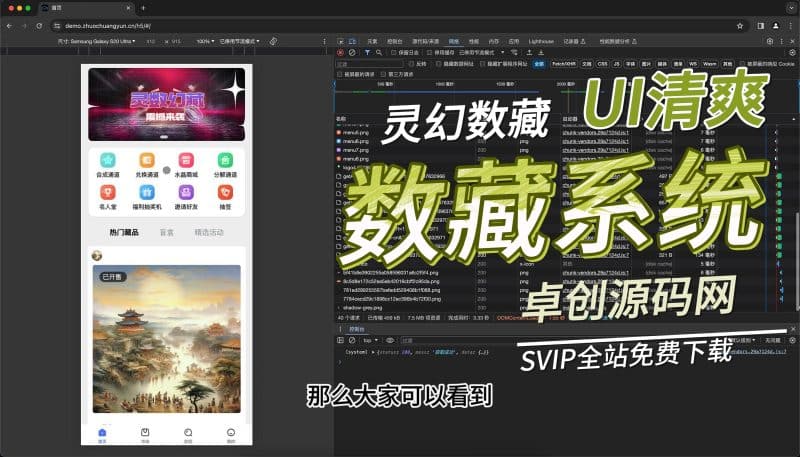800x457 pixels.
Task: Open 抽签 red icon in phone preview
Action: tap(225, 192)
